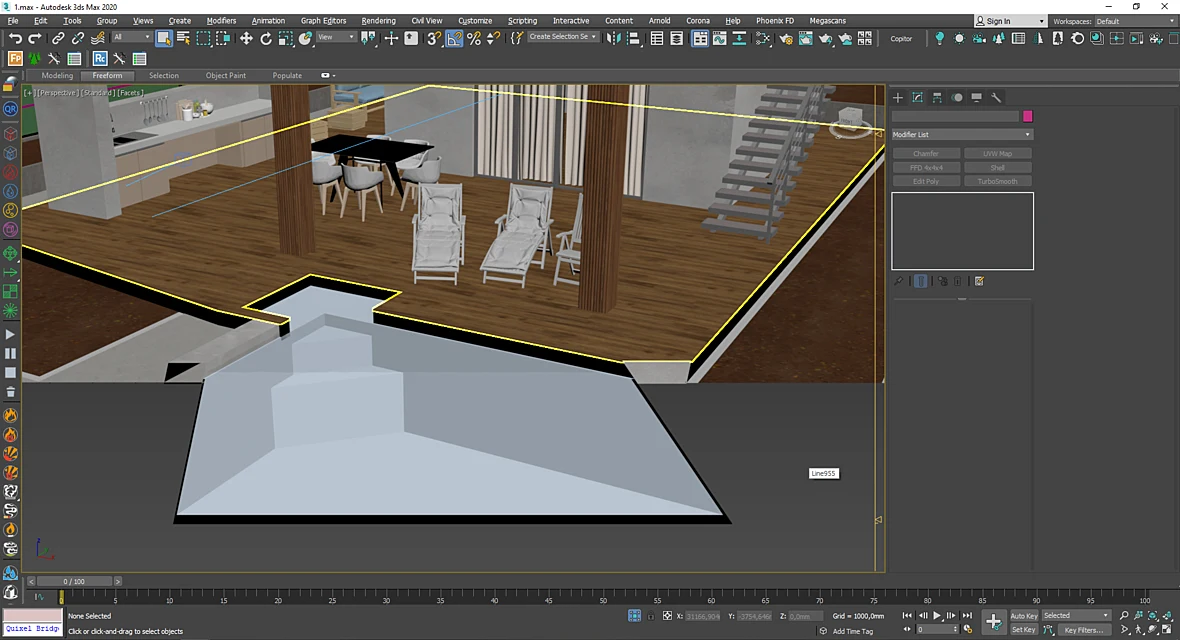Open Select by Name list icon
Image resolution: width=1180 pixels, height=640 pixels.
[183, 38]
